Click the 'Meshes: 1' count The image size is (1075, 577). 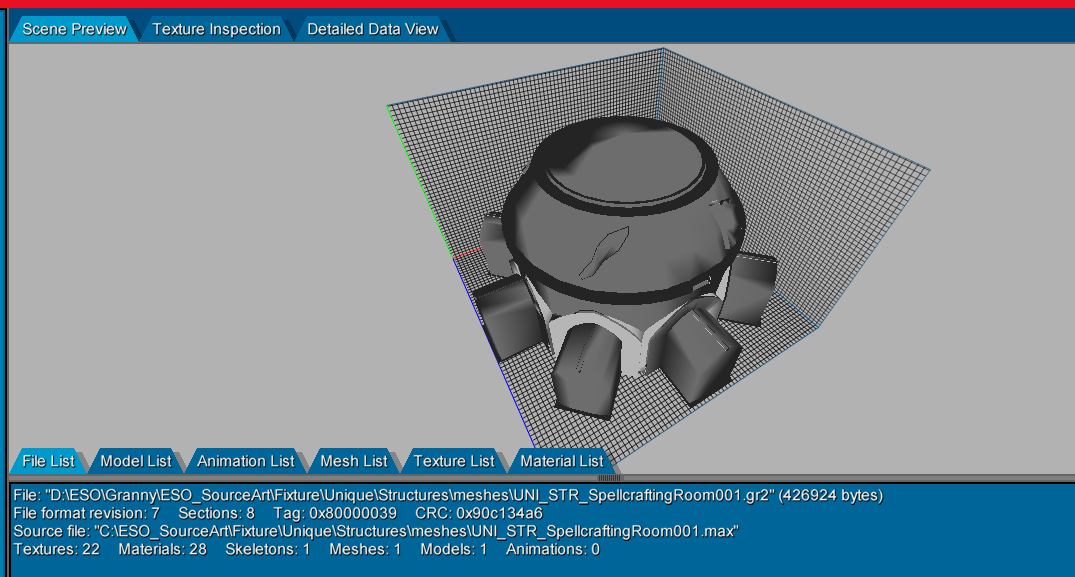(x=365, y=549)
